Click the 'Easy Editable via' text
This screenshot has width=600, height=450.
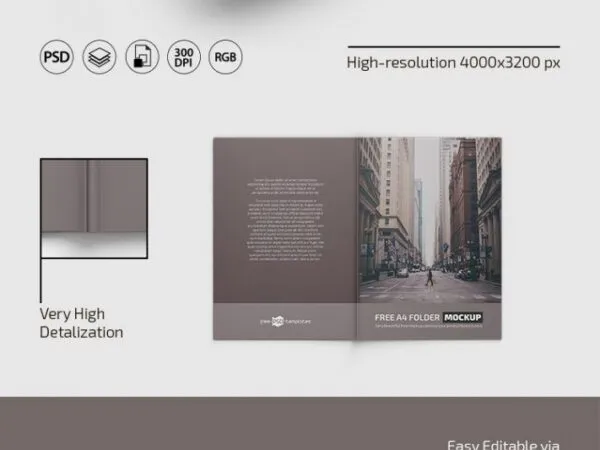[503, 445]
